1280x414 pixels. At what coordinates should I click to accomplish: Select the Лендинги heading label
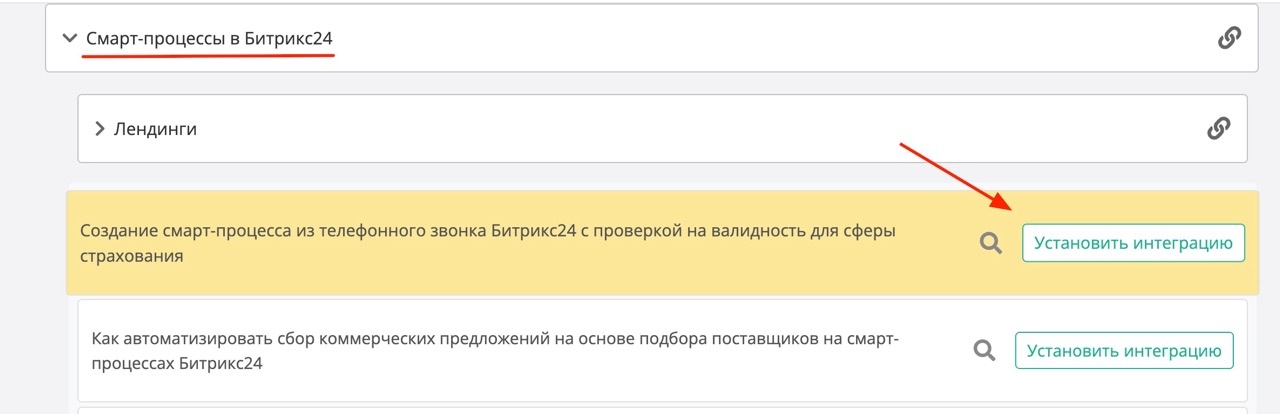coord(155,129)
